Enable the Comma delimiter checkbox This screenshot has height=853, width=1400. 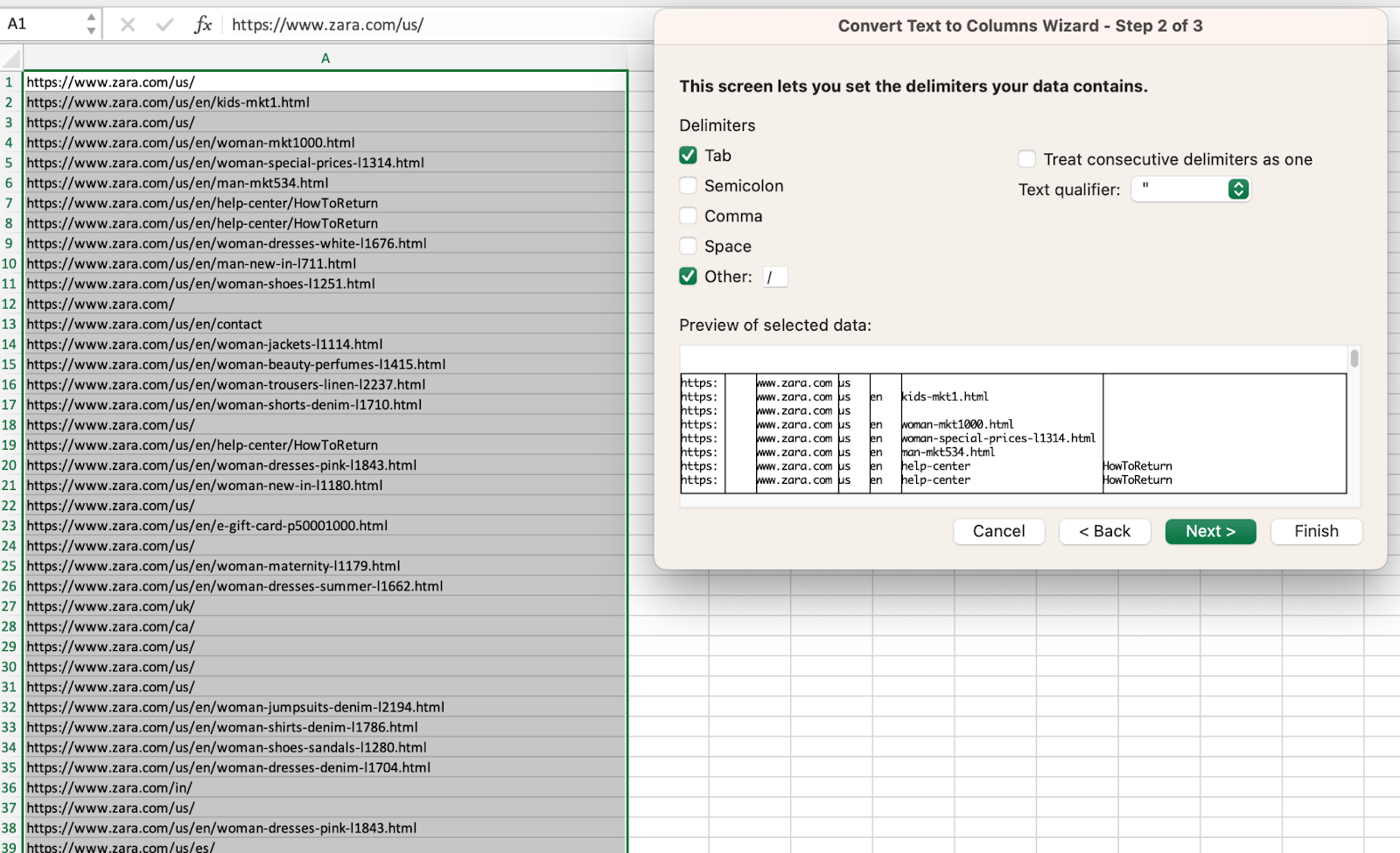coord(689,216)
